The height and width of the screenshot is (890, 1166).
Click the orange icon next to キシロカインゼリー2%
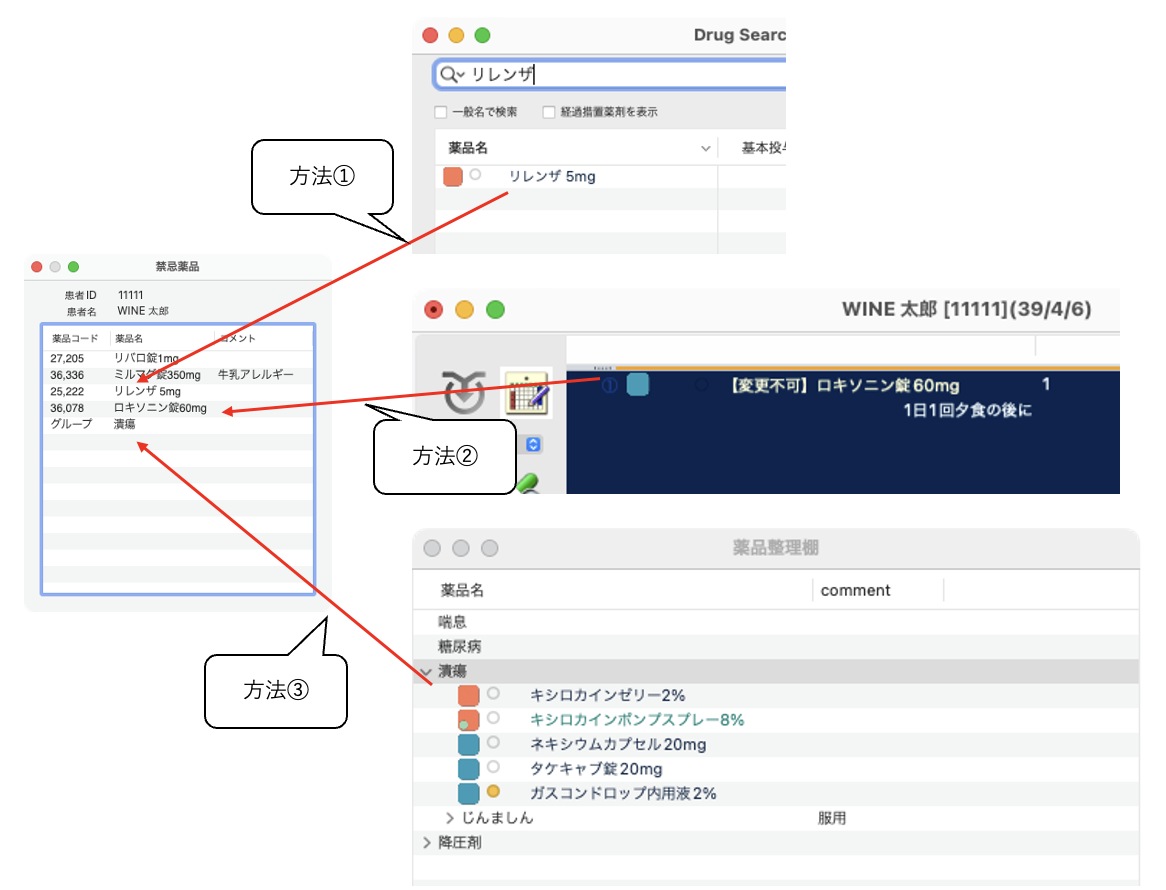pos(468,695)
